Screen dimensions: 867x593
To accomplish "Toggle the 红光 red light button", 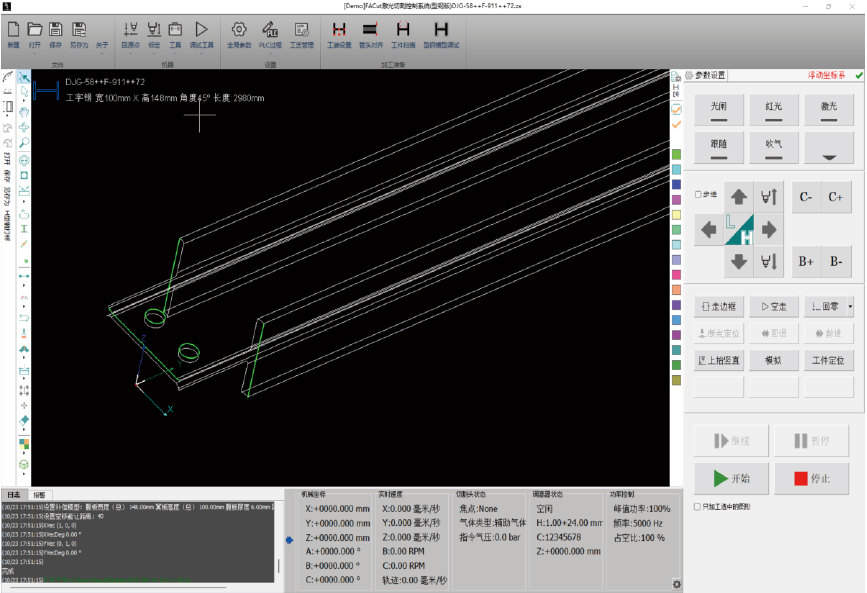I will click(x=774, y=110).
